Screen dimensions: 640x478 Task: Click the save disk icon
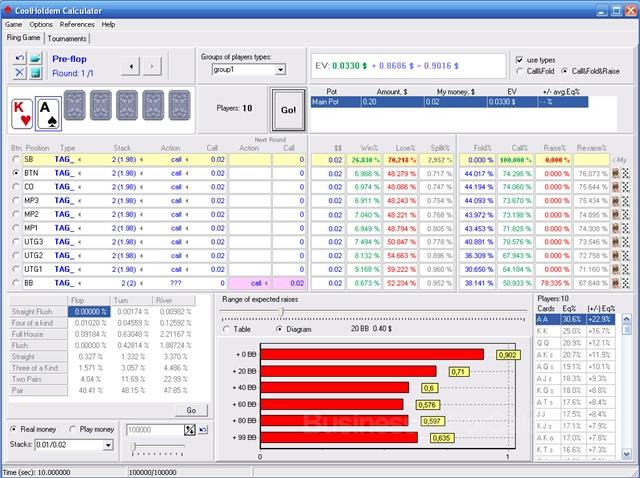point(35,73)
